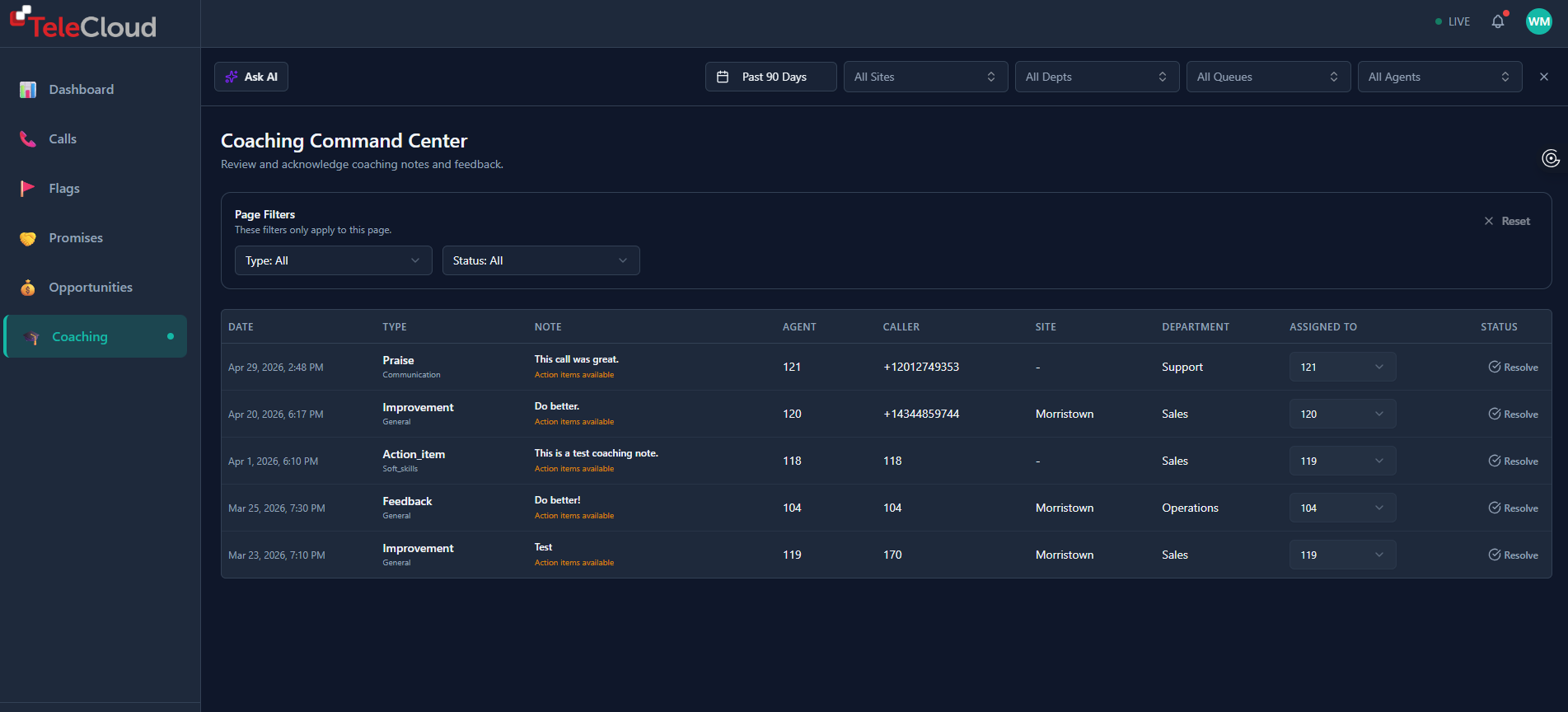Click the Ask AI sparkle icon

coord(232,77)
